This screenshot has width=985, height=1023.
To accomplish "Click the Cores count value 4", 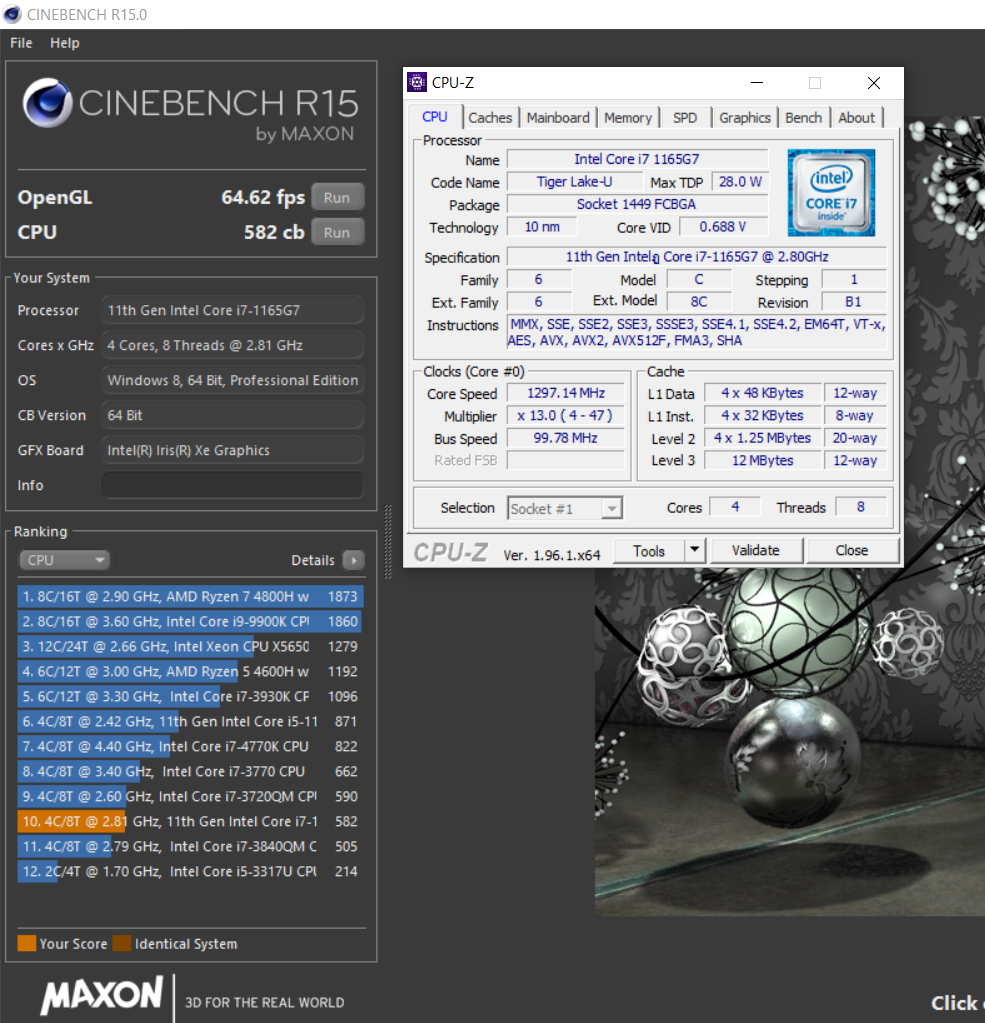I will (x=735, y=507).
